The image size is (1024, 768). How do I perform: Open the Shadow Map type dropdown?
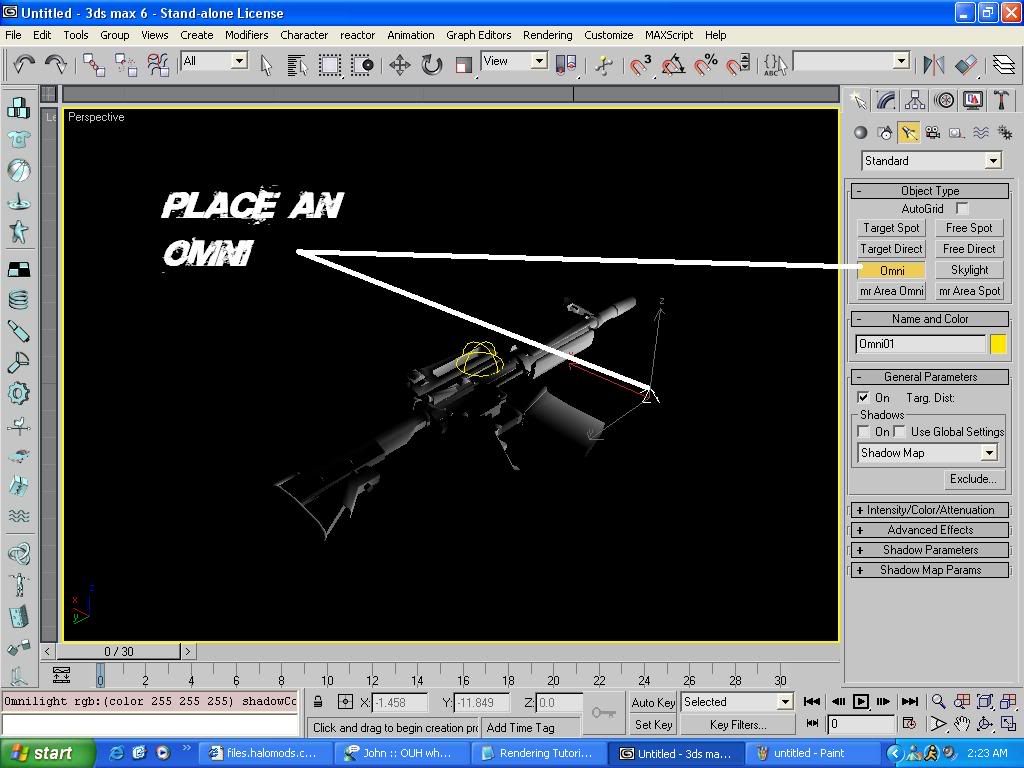(927, 453)
